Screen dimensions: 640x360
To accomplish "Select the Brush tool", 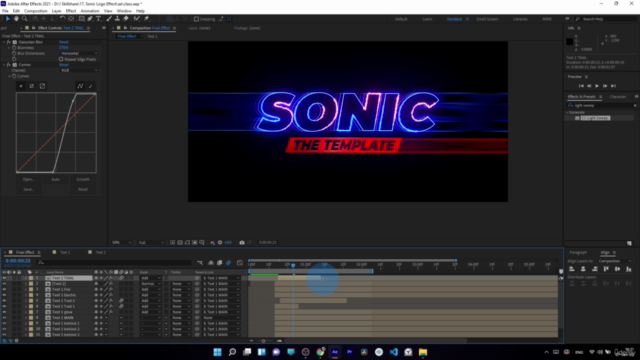I will (109, 19).
